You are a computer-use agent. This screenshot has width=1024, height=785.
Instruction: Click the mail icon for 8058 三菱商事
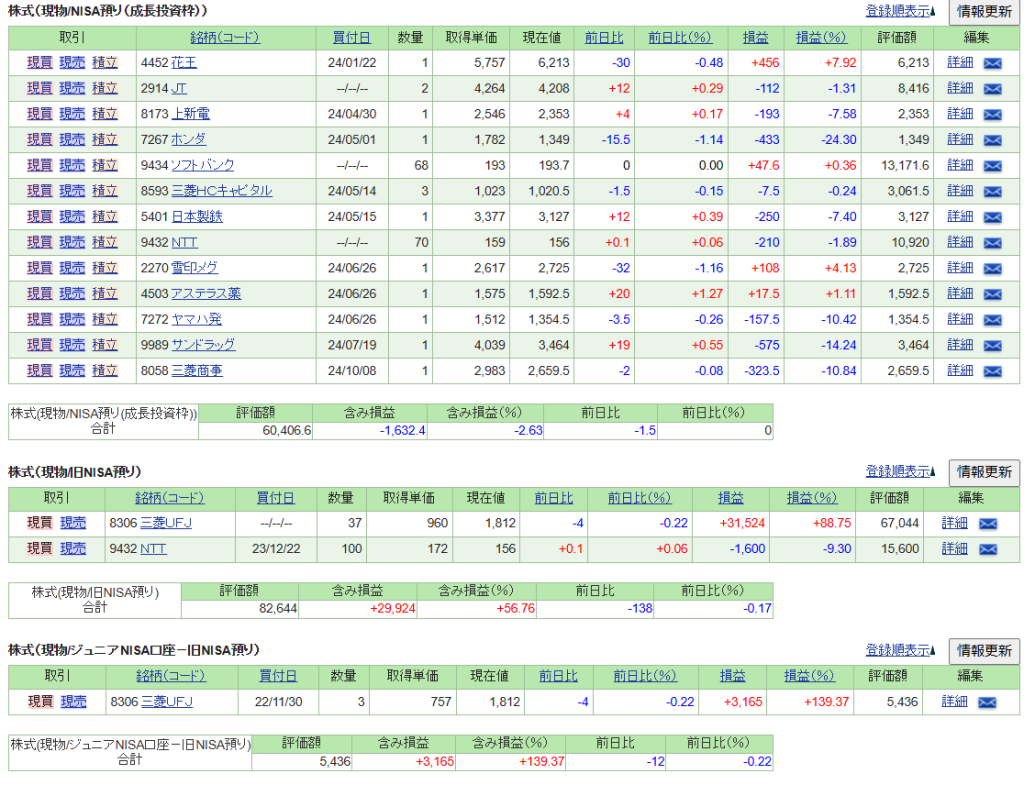[x=992, y=371]
